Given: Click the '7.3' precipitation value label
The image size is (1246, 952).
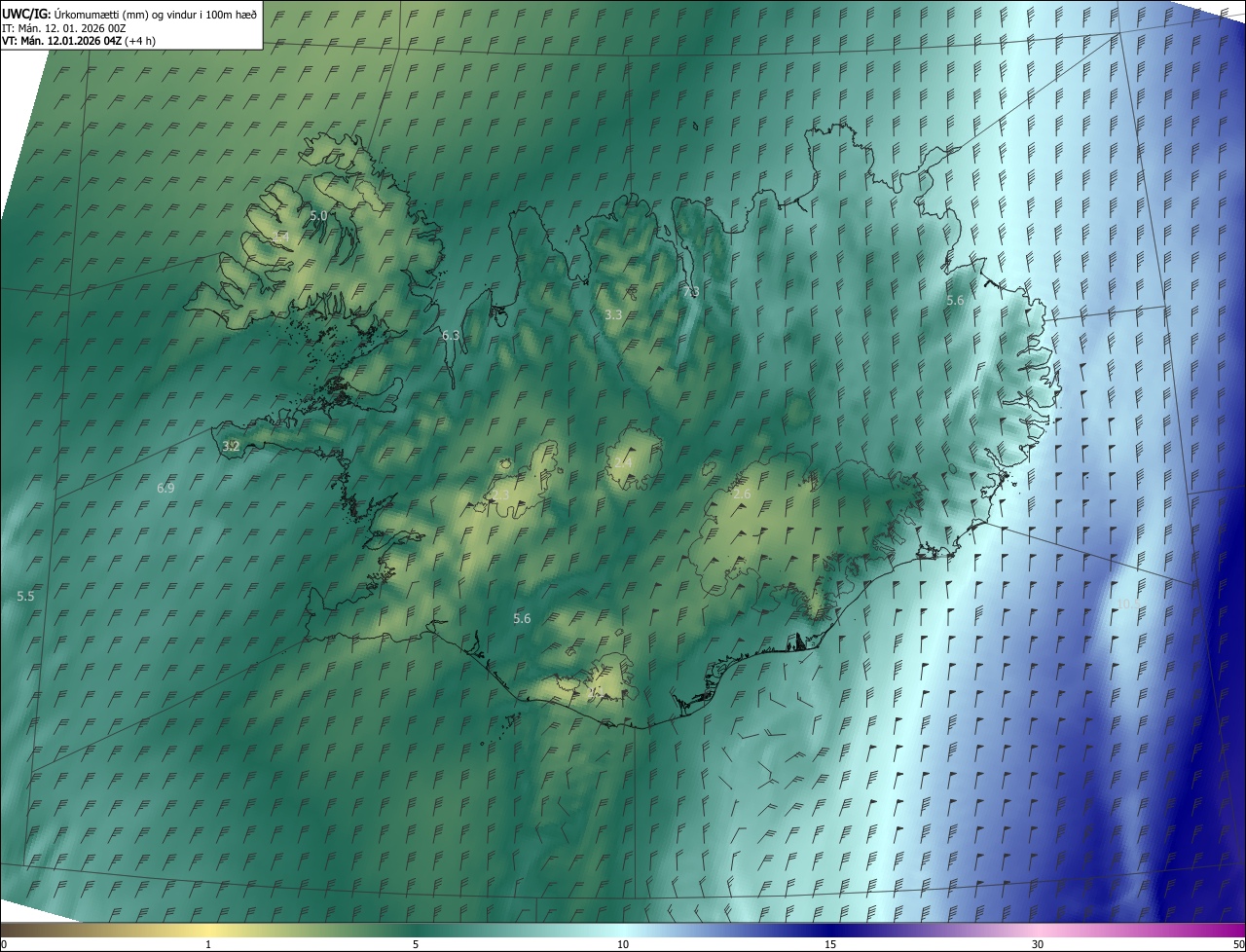Looking at the screenshot, I should click(690, 291).
